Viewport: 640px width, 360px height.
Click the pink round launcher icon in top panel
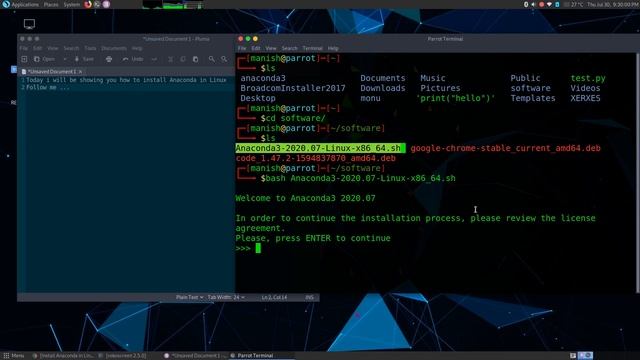point(106,4)
